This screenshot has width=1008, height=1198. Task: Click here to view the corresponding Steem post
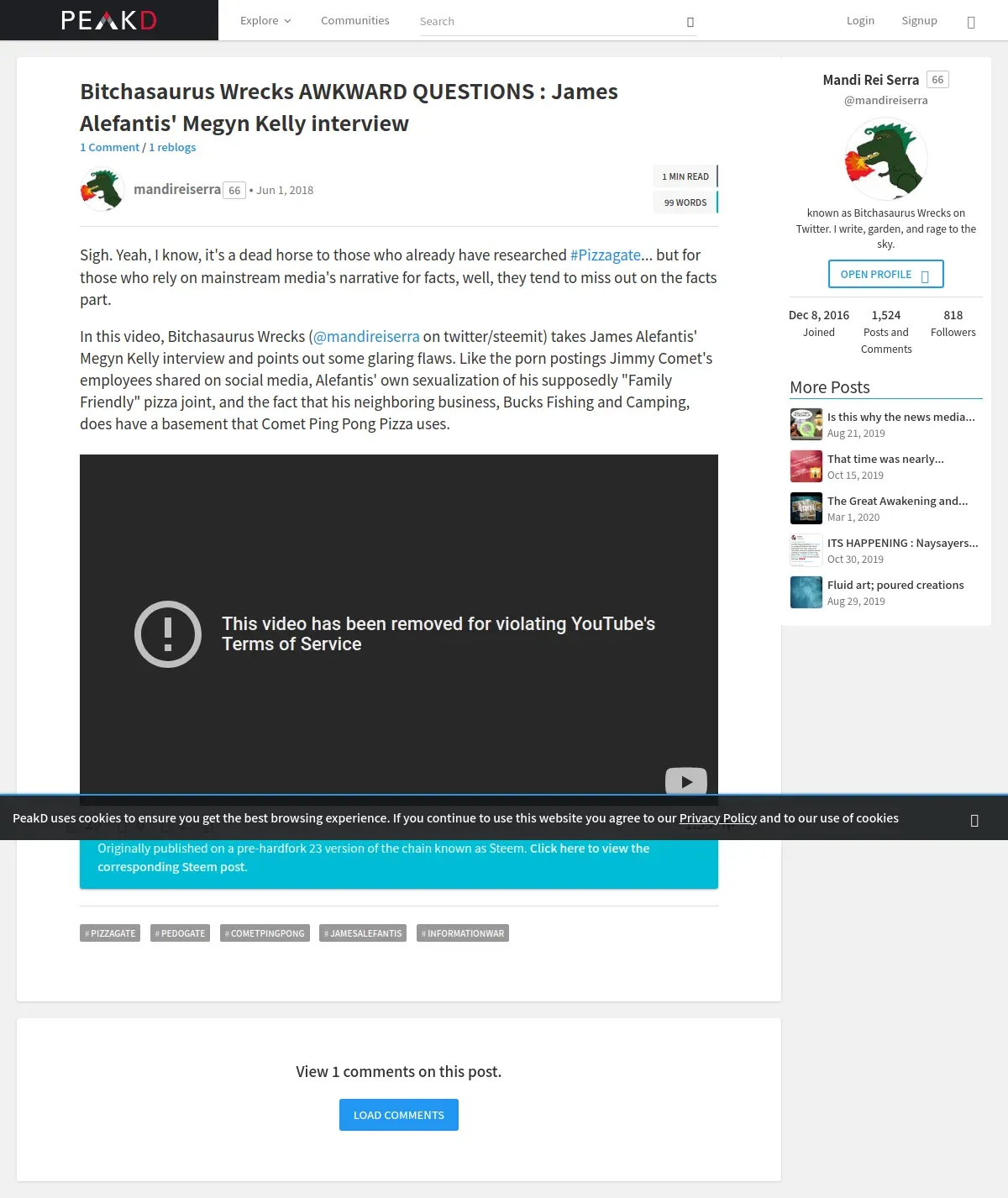tap(373, 857)
